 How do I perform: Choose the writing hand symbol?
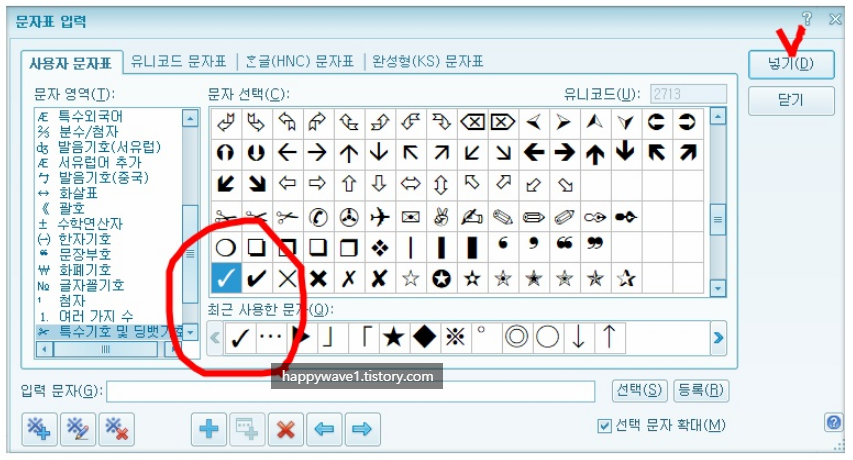click(472, 217)
